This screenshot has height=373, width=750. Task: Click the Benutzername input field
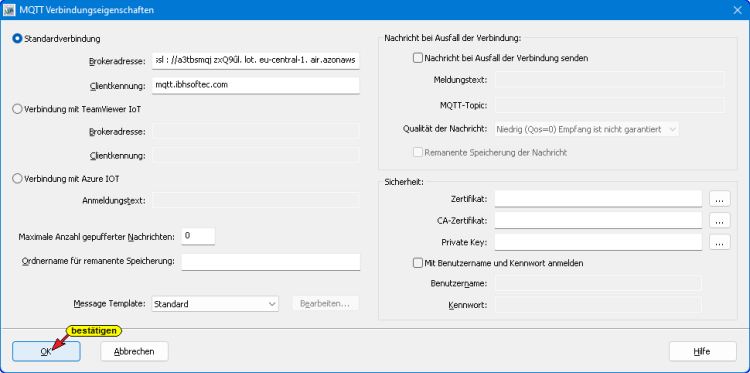pyautogui.click(x=598, y=283)
